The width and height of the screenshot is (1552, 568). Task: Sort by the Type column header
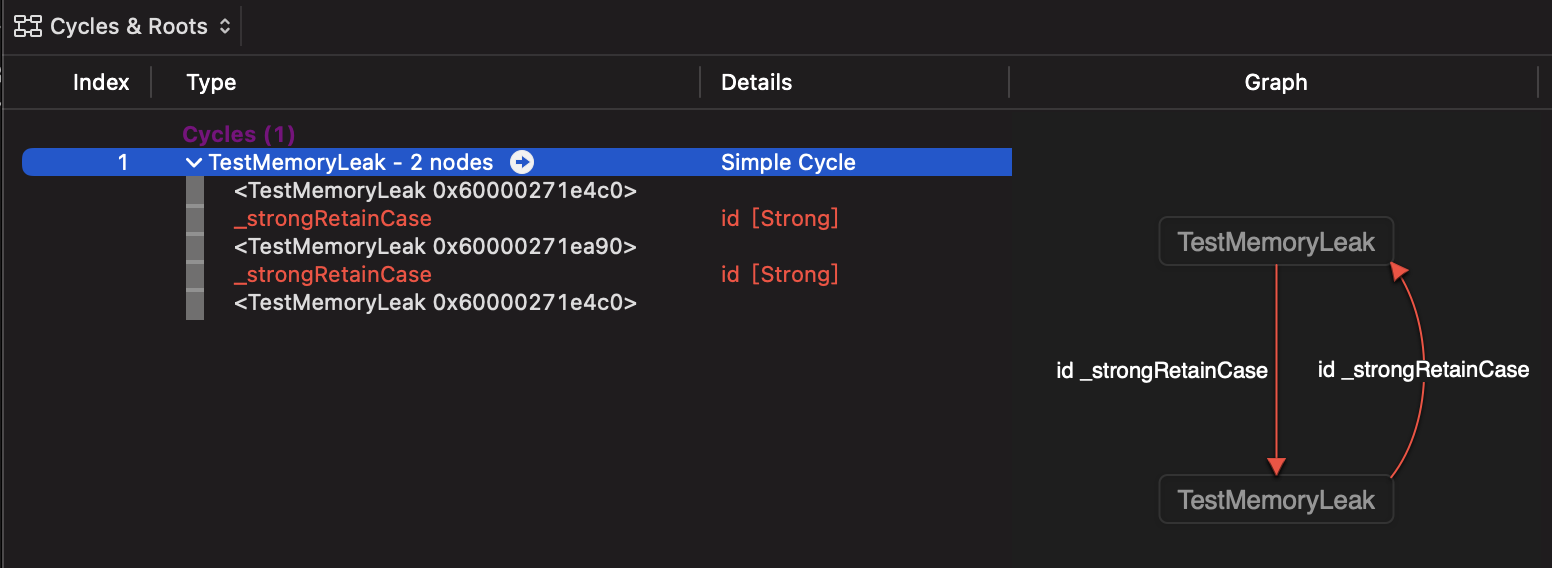coord(211,82)
